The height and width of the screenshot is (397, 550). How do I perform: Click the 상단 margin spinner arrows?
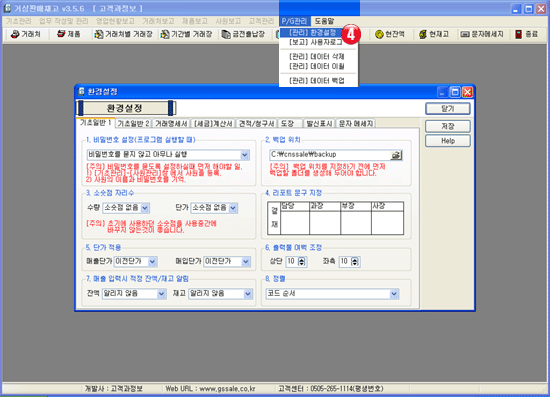(302, 262)
